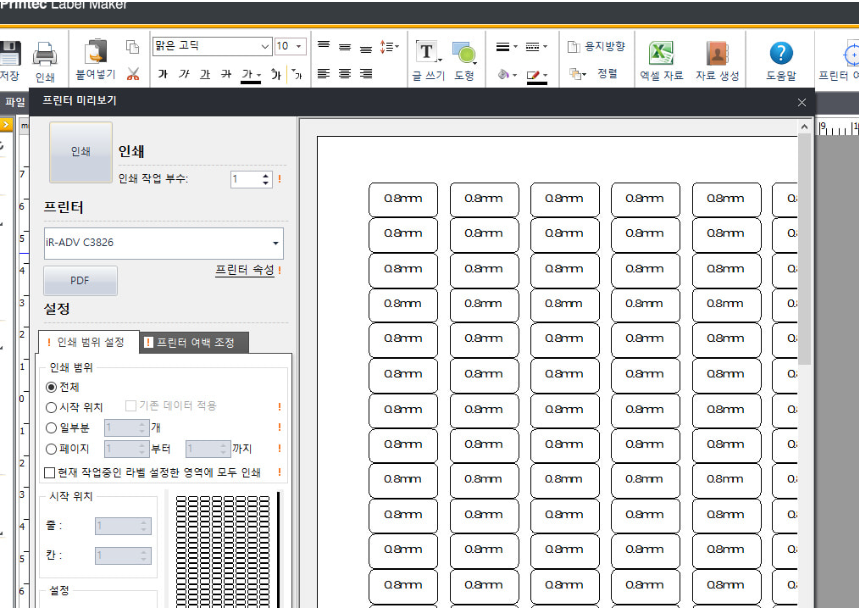The height and width of the screenshot is (608, 859).
Task: Open the 도형 shape tool
Action: 463,50
